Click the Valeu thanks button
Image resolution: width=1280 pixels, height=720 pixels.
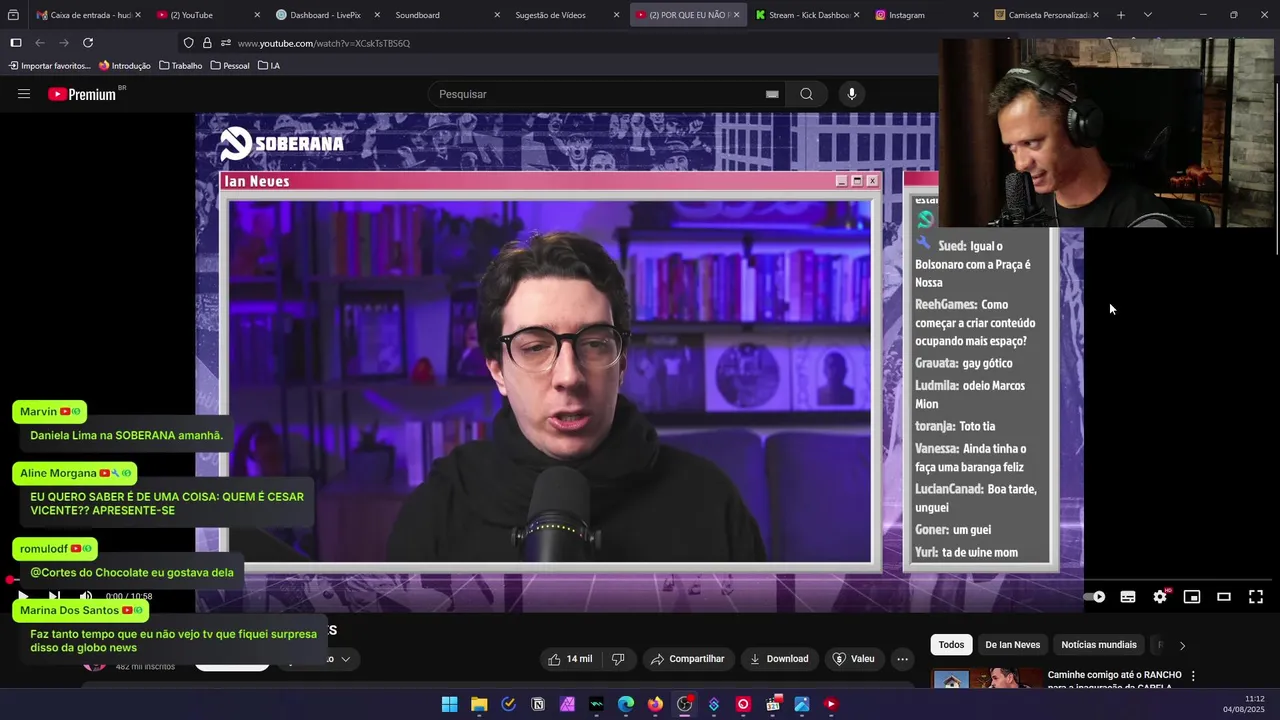854,659
